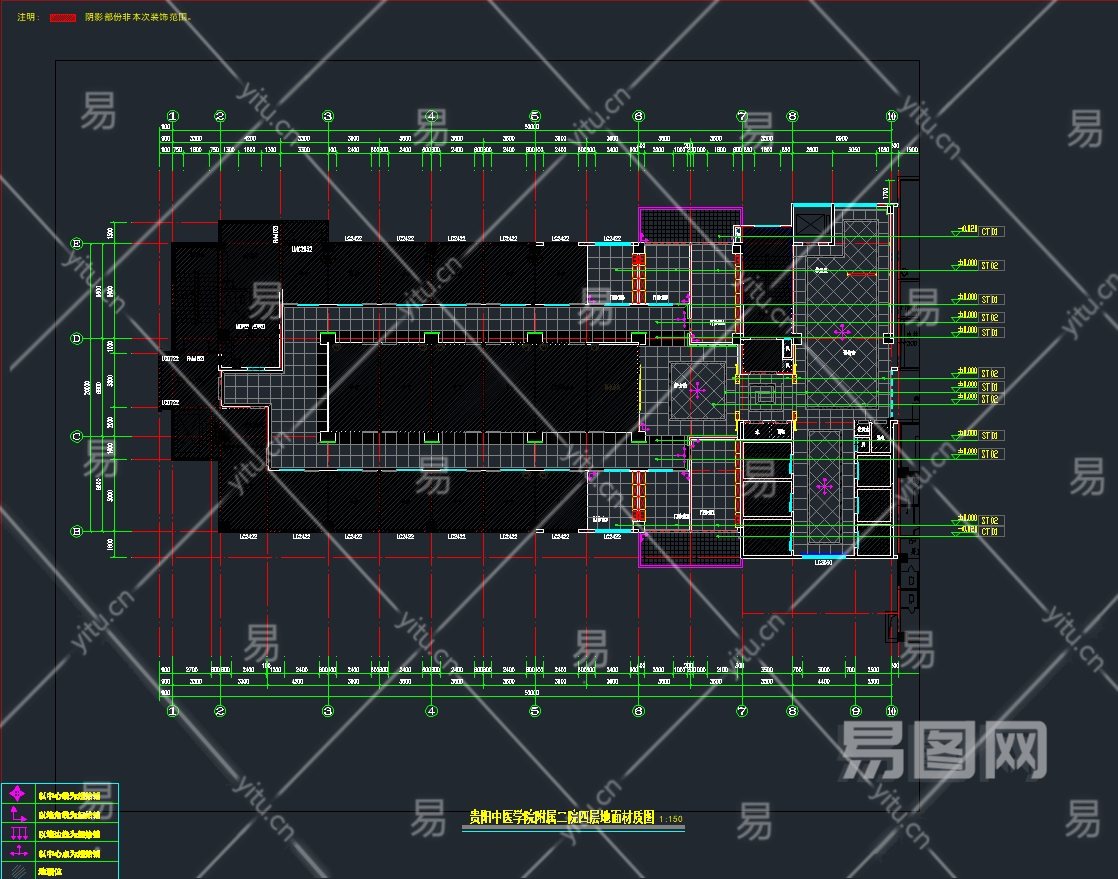Select bottom axis bubble 7
This screenshot has height=879, width=1118.
click(x=742, y=711)
